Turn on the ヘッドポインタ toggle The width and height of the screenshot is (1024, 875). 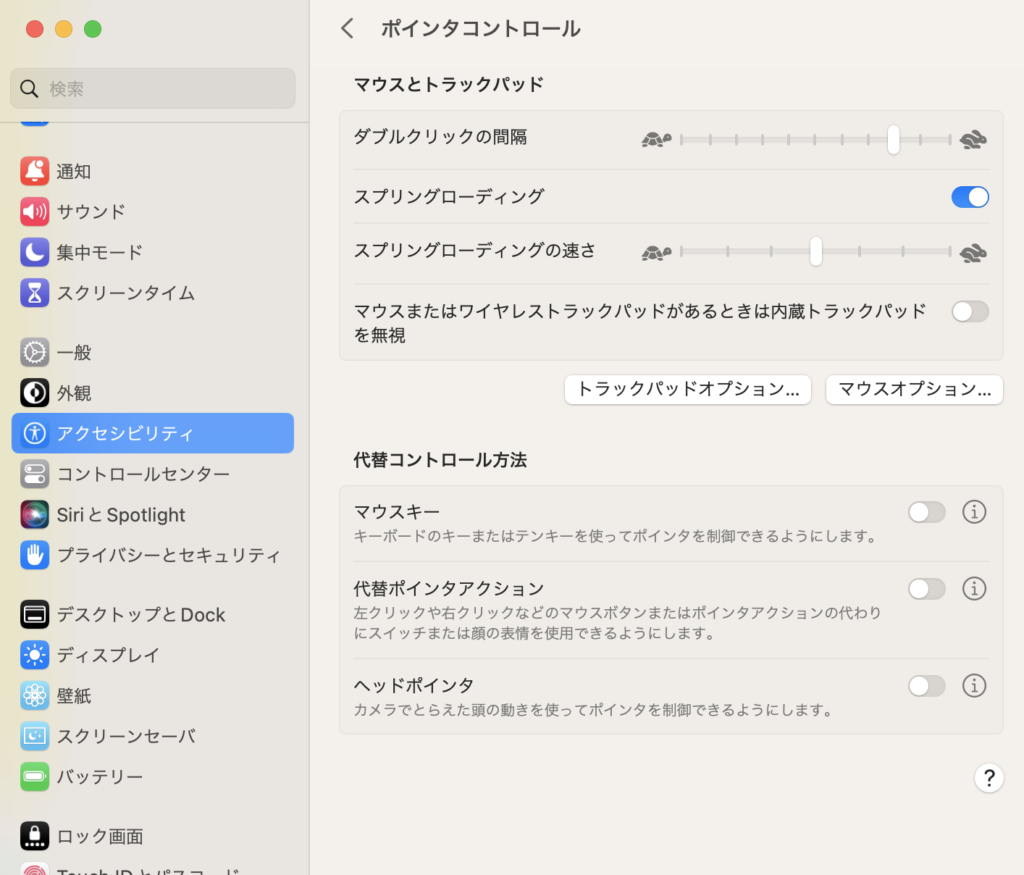click(x=926, y=686)
